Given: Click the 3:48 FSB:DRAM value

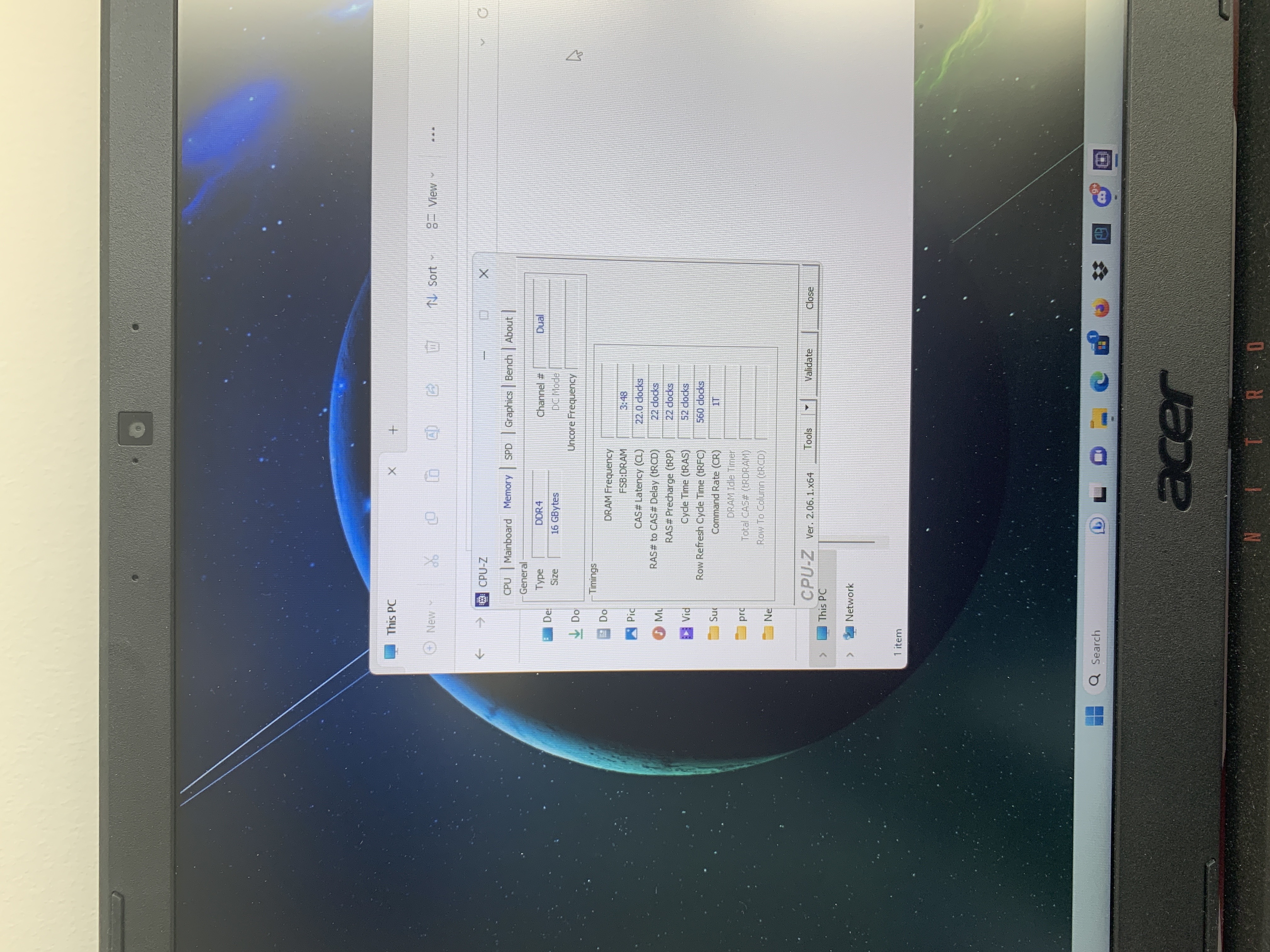Looking at the screenshot, I should click(624, 400).
